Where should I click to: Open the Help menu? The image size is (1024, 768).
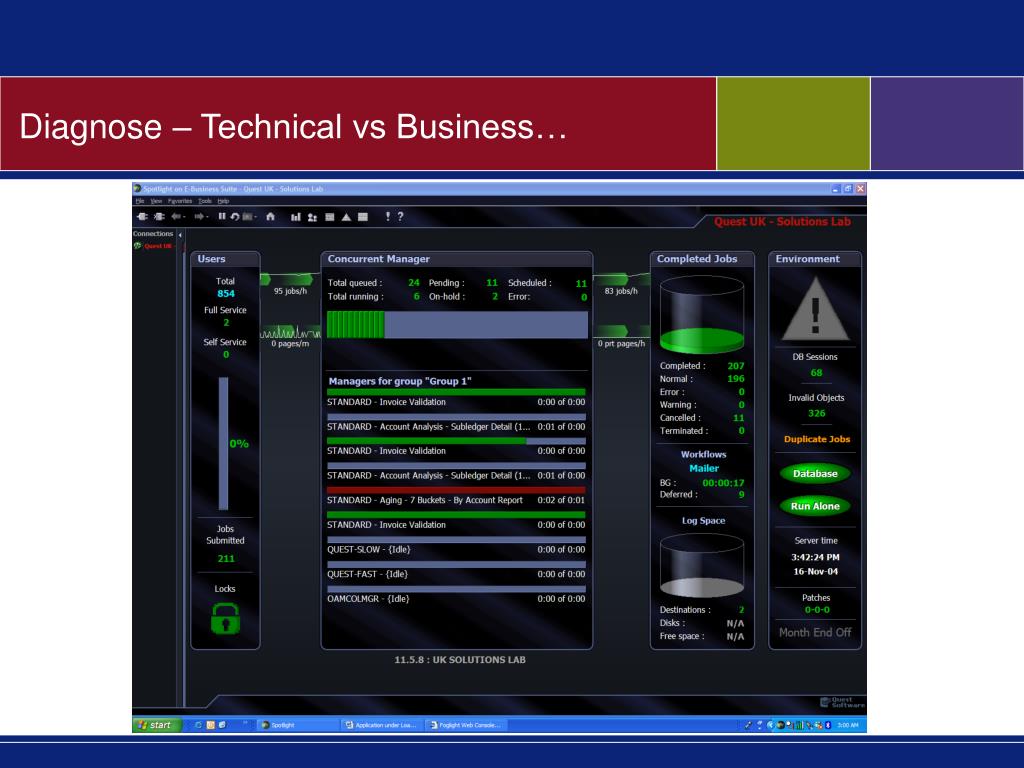[223, 201]
